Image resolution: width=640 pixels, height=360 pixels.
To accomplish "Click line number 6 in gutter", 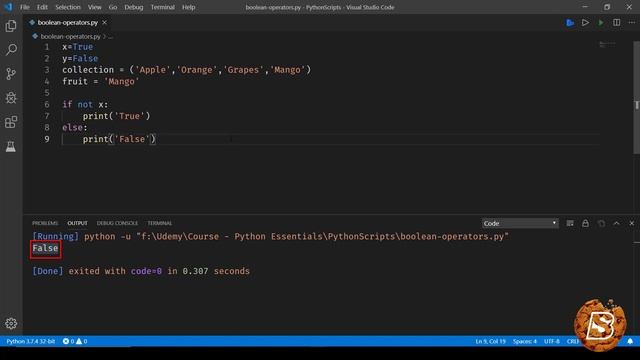I will point(47,104).
